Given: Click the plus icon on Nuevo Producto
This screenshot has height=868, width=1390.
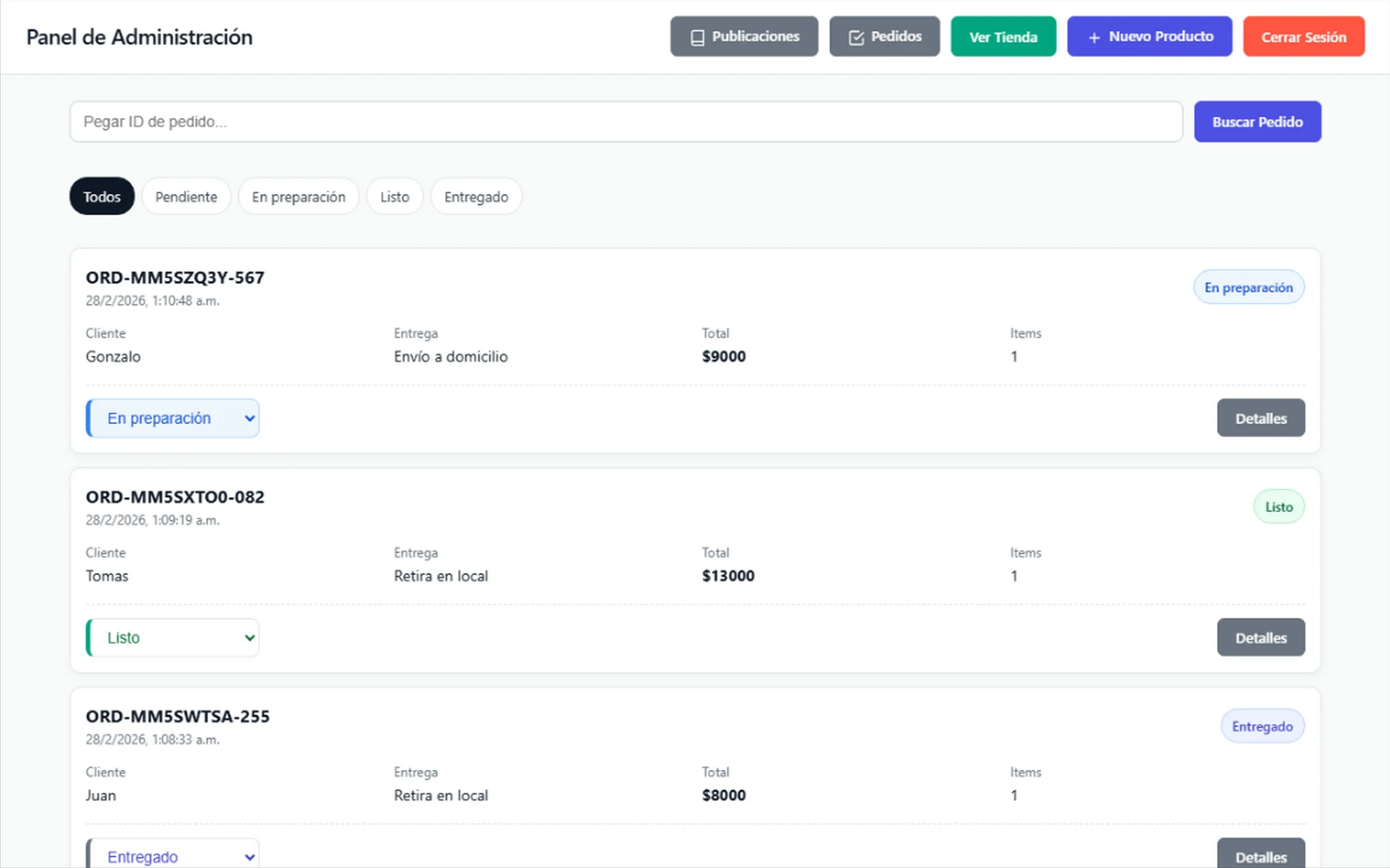Looking at the screenshot, I should click(1094, 37).
